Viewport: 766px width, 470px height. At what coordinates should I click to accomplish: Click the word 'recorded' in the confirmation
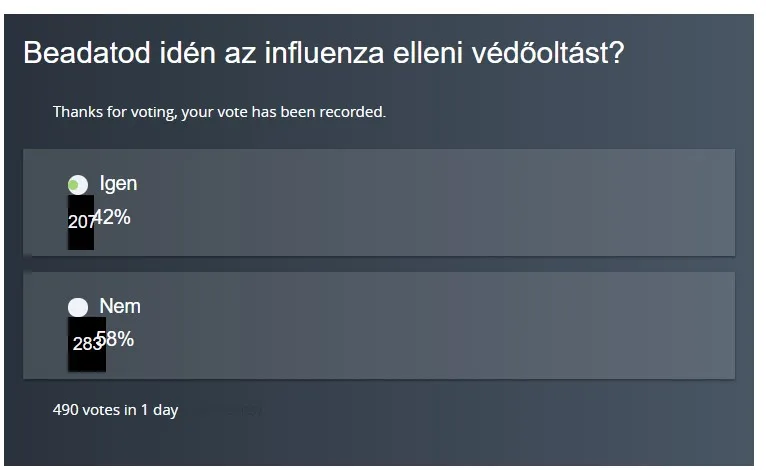pos(350,112)
